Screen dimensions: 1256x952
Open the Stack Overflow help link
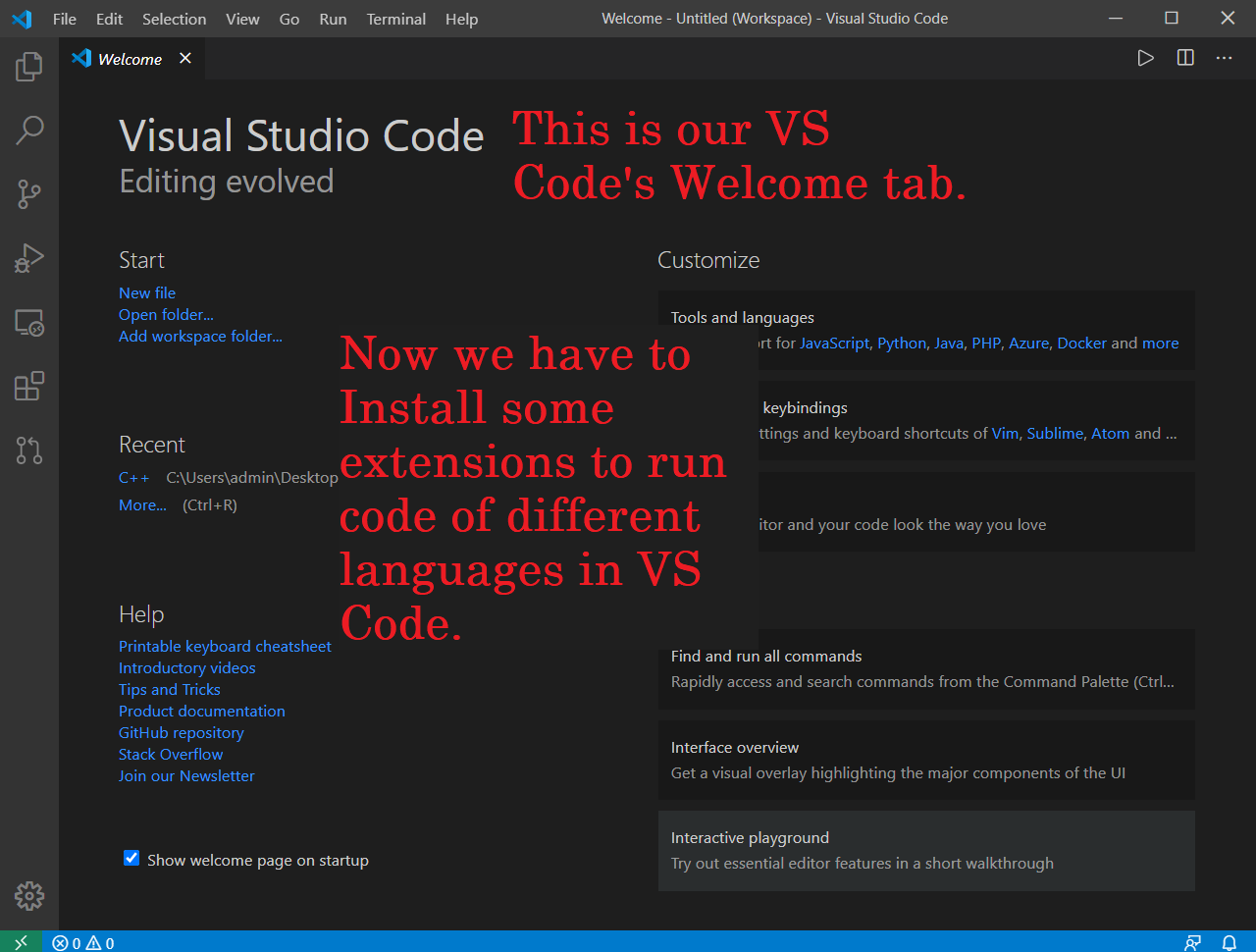click(x=170, y=754)
